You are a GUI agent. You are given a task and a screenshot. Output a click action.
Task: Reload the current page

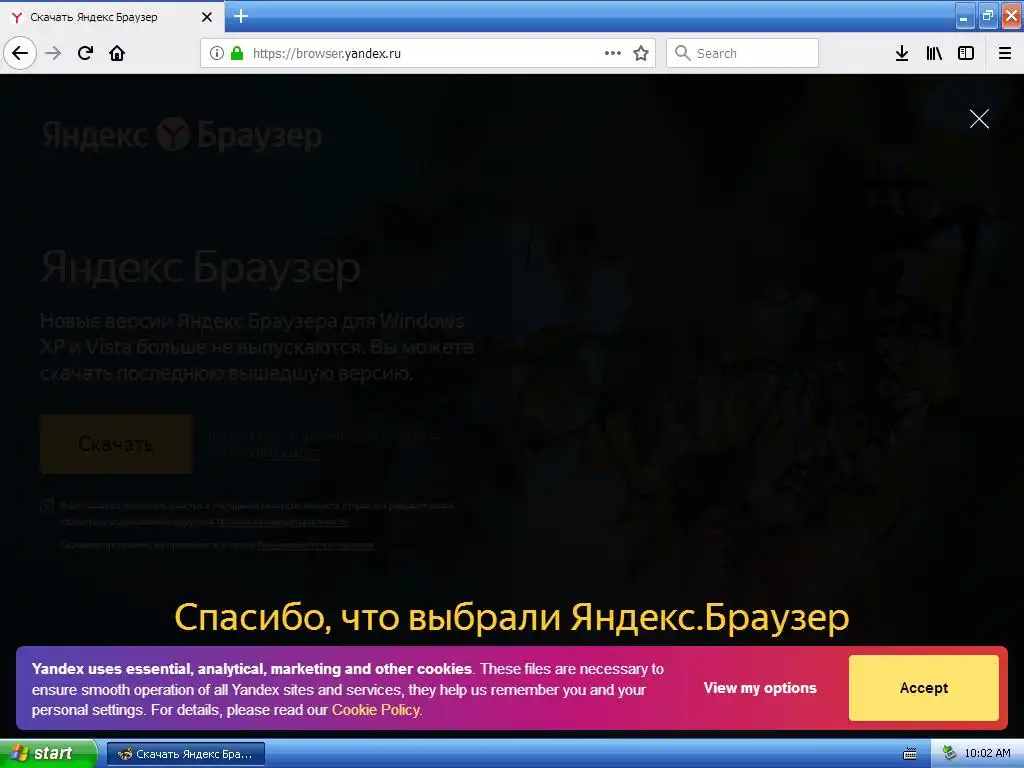coord(85,53)
